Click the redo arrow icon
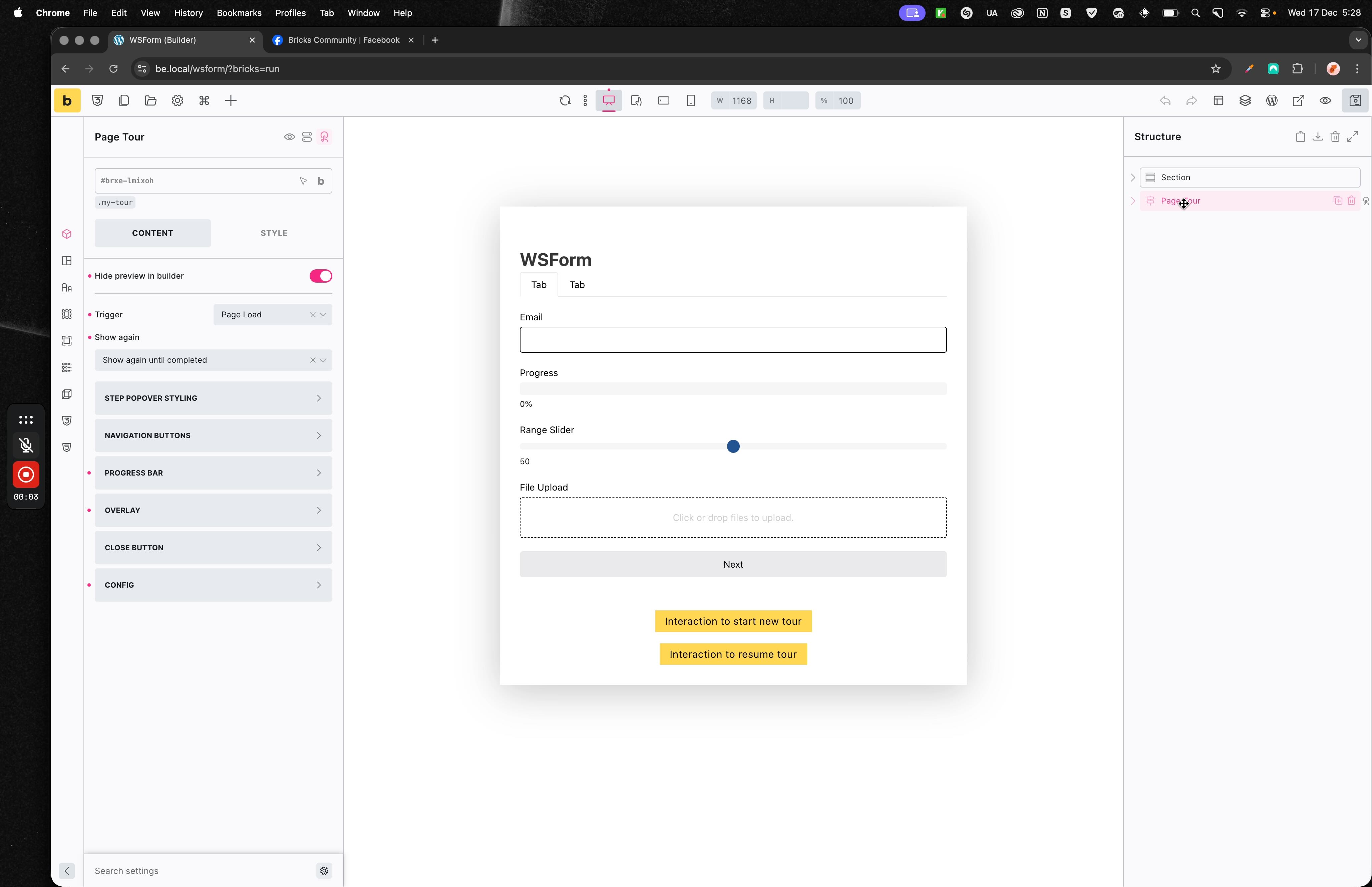Screen dimensions: 1372x887 click(1191, 101)
